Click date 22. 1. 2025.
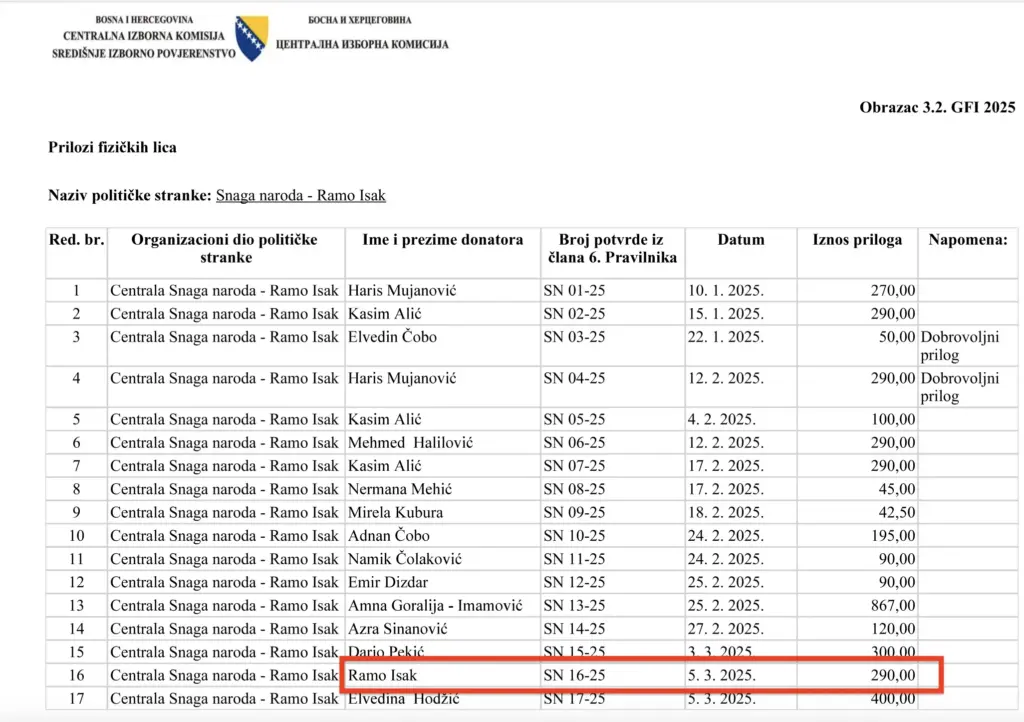 pos(726,337)
